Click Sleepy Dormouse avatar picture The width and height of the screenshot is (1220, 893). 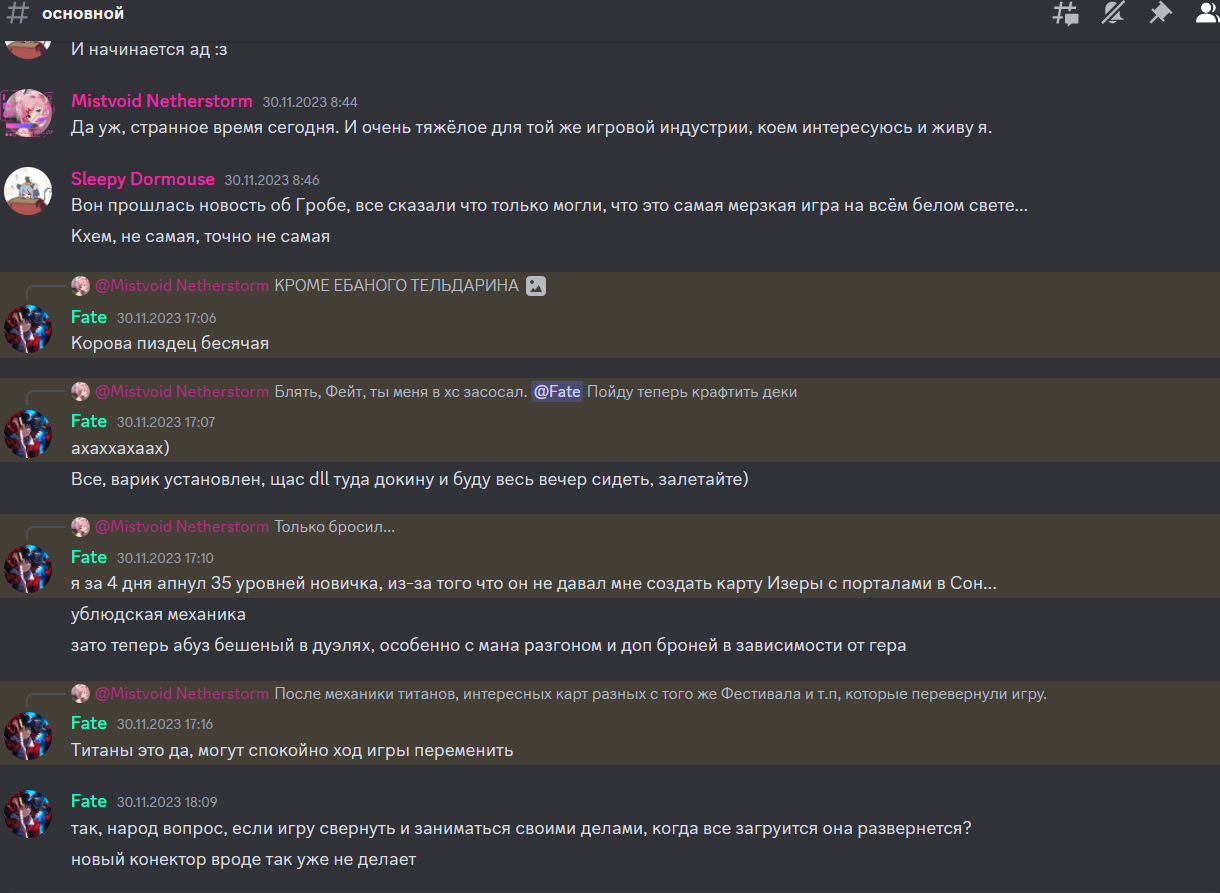pos(28,190)
